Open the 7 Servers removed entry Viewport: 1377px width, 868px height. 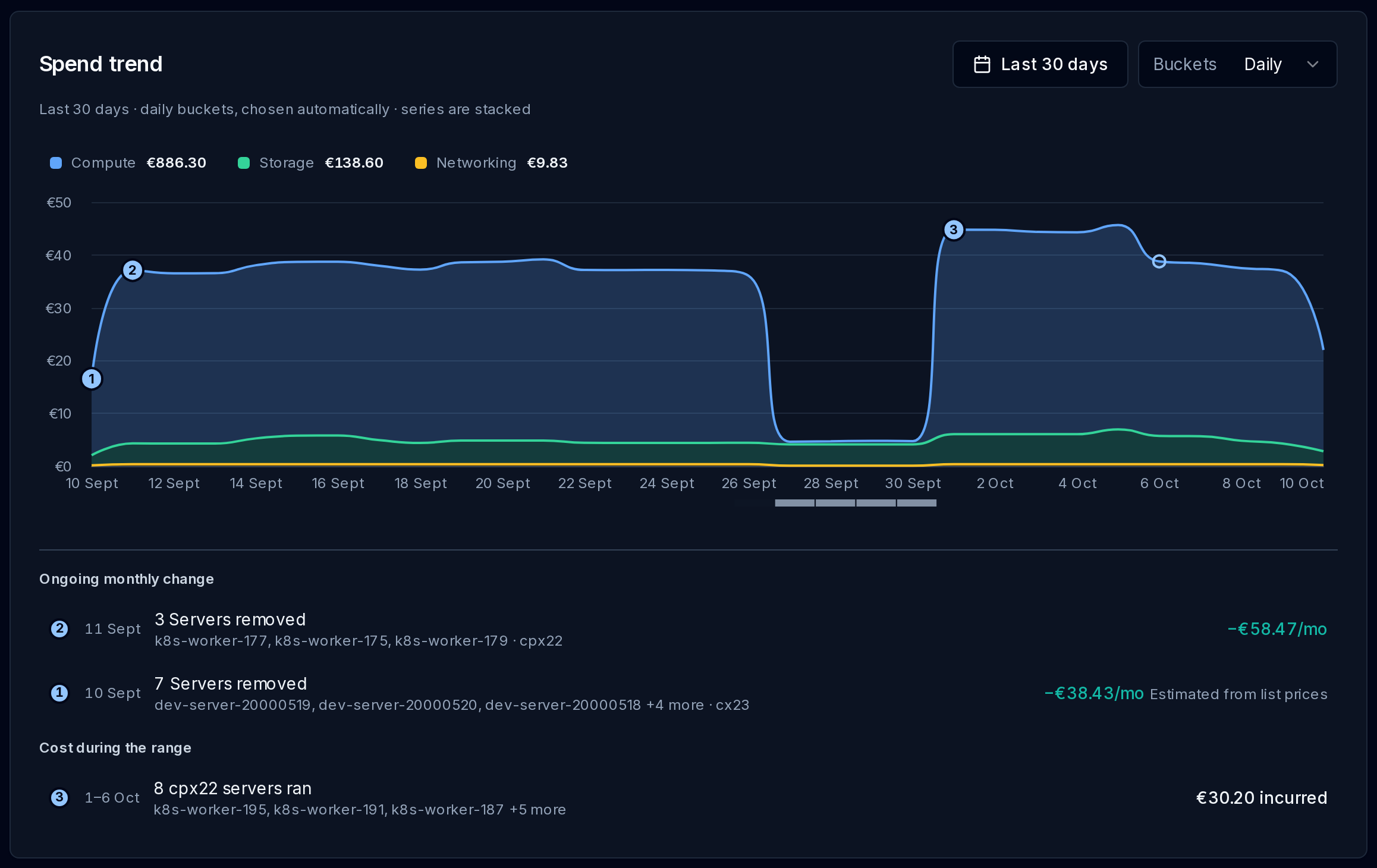[688, 693]
